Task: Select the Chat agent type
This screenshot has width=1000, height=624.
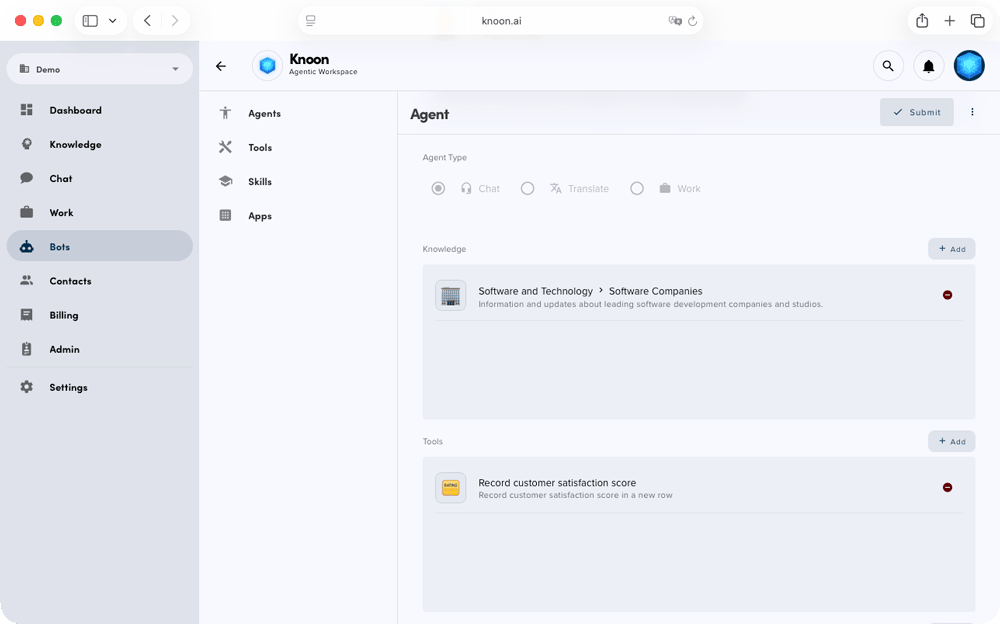Action: point(438,188)
